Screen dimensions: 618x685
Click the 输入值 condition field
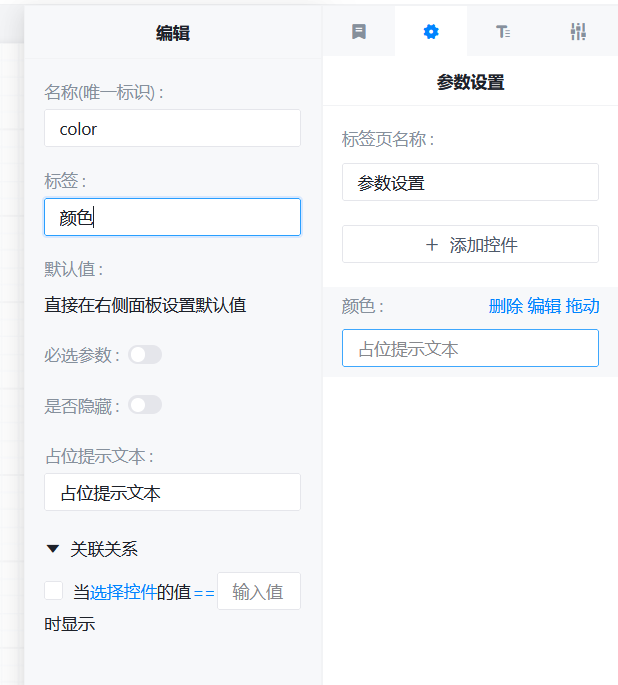point(258,592)
